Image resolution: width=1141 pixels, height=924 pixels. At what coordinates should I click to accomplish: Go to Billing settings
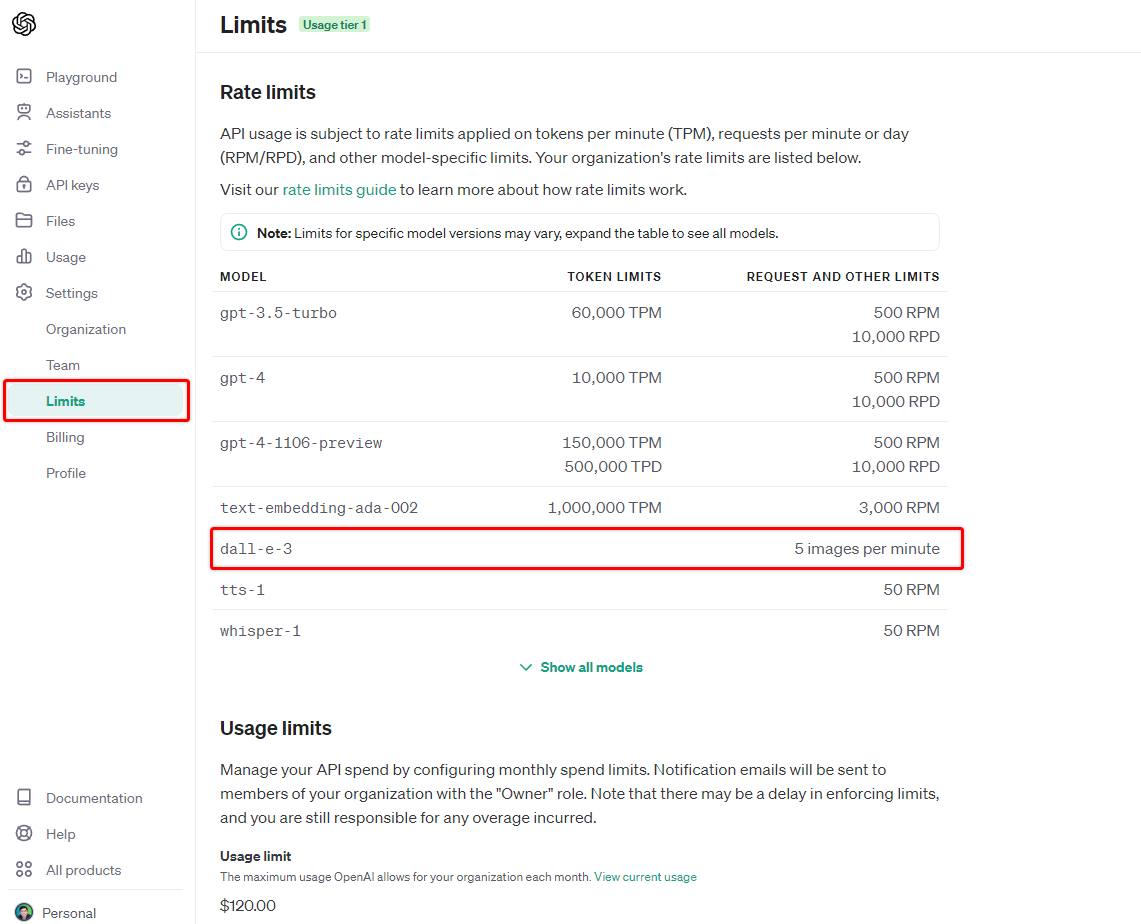point(65,437)
